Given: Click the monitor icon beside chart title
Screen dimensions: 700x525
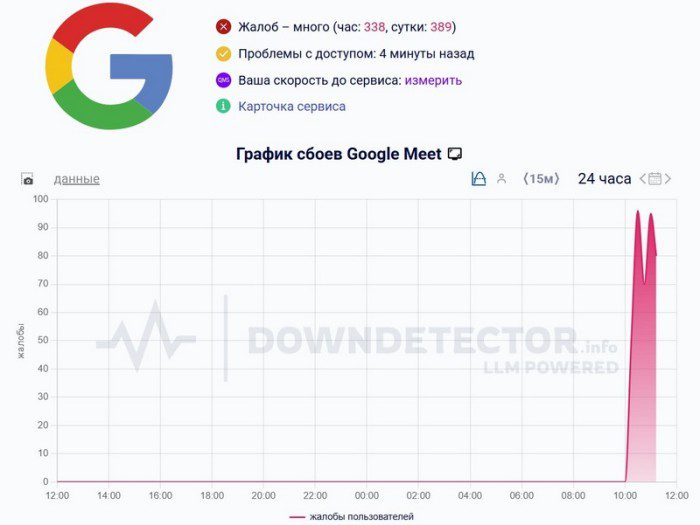Looking at the screenshot, I should (455, 154).
